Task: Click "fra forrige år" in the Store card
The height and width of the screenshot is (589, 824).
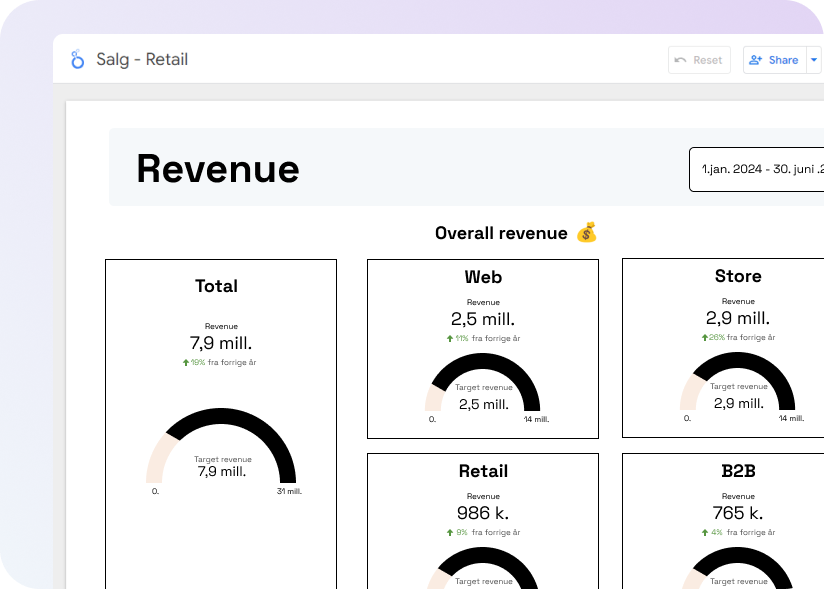Action: (x=751, y=337)
